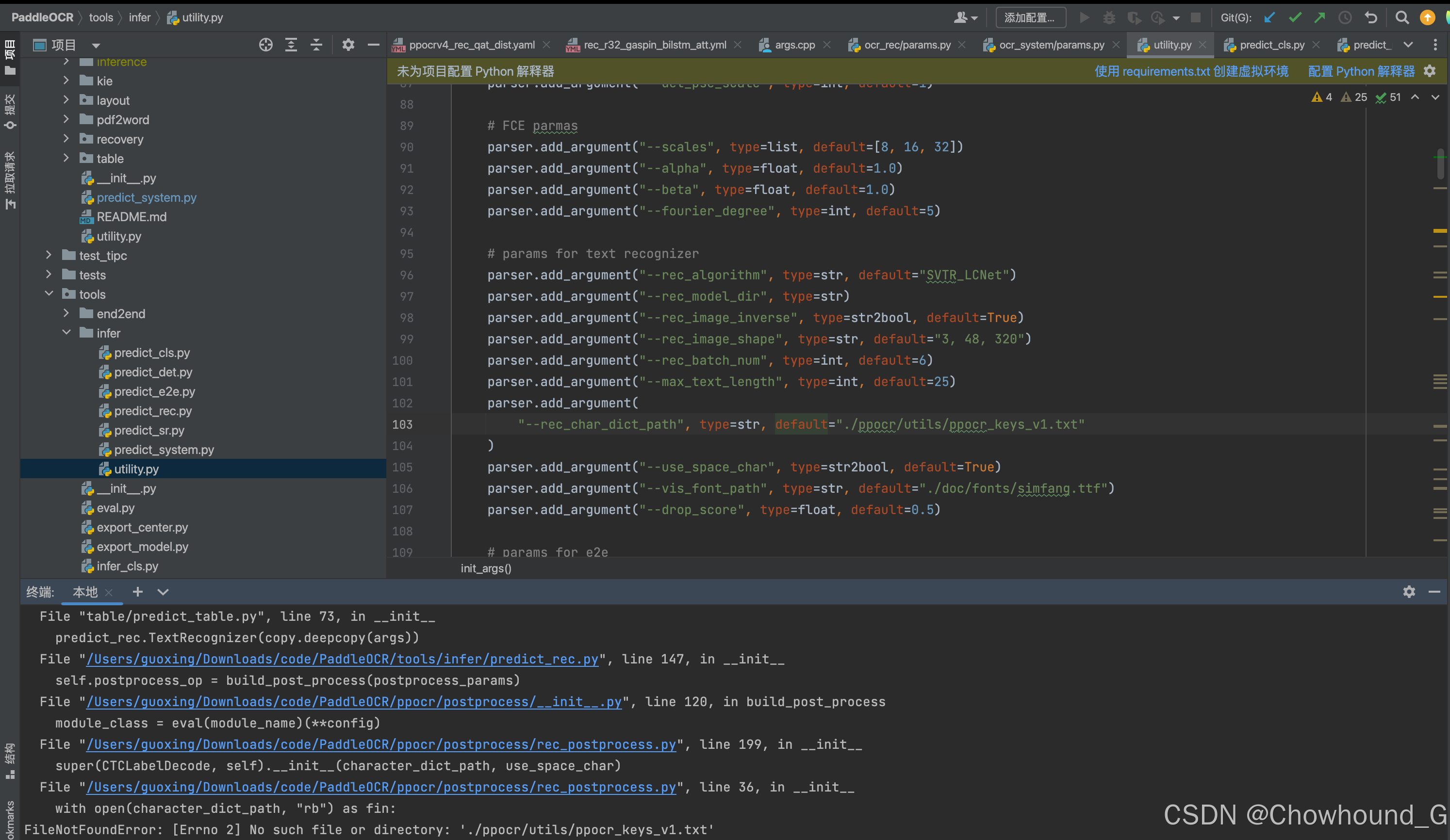Click the Git push arrow icon
1450x840 pixels.
tap(1319, 17)
